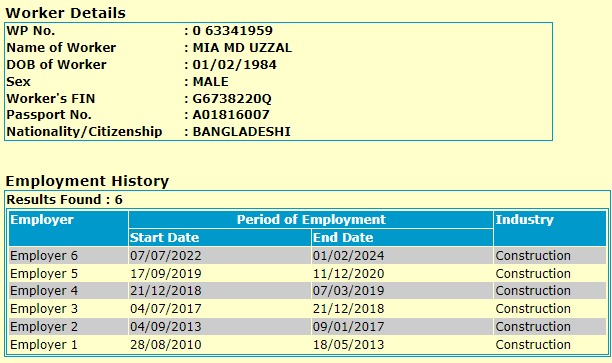Viewport: 612px width, 363px height.
Task: Click the Employment History heading
Action: click(87, 181)
